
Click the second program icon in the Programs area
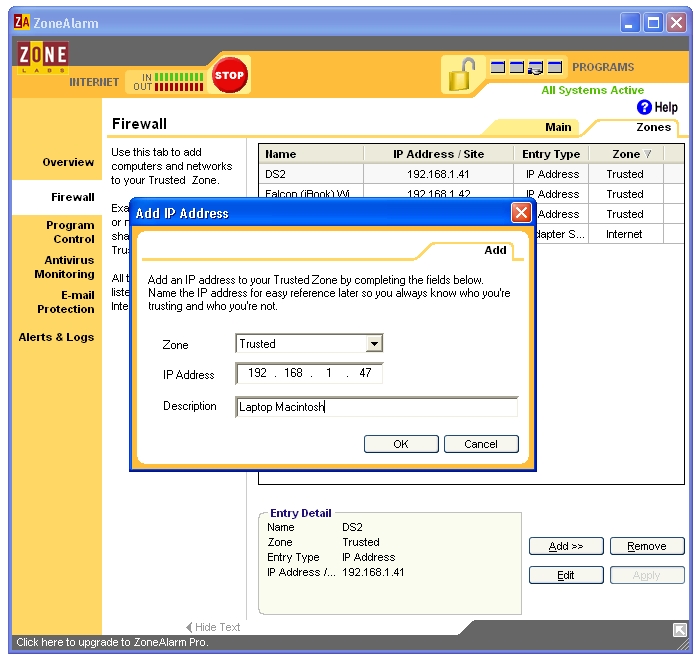(x=516, y=67)
